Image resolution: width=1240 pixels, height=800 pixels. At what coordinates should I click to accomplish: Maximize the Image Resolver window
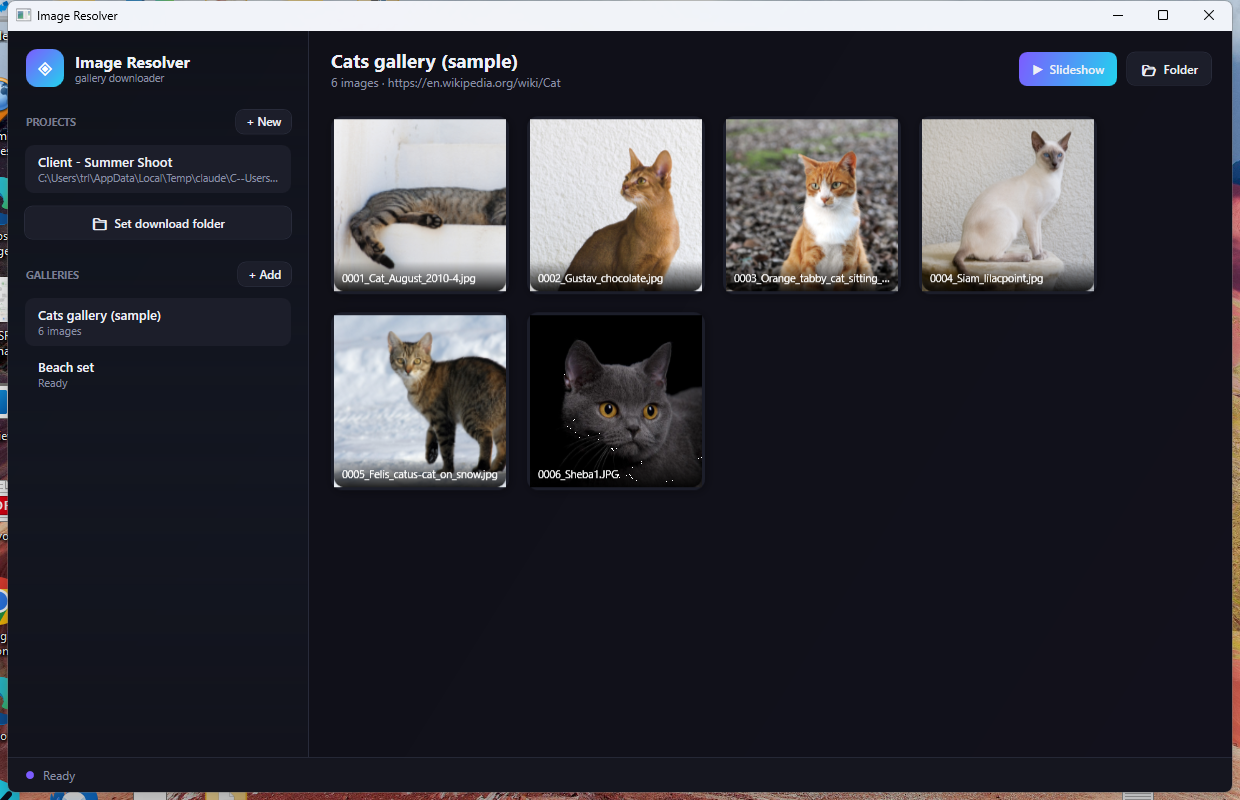tap(1163, 15)
